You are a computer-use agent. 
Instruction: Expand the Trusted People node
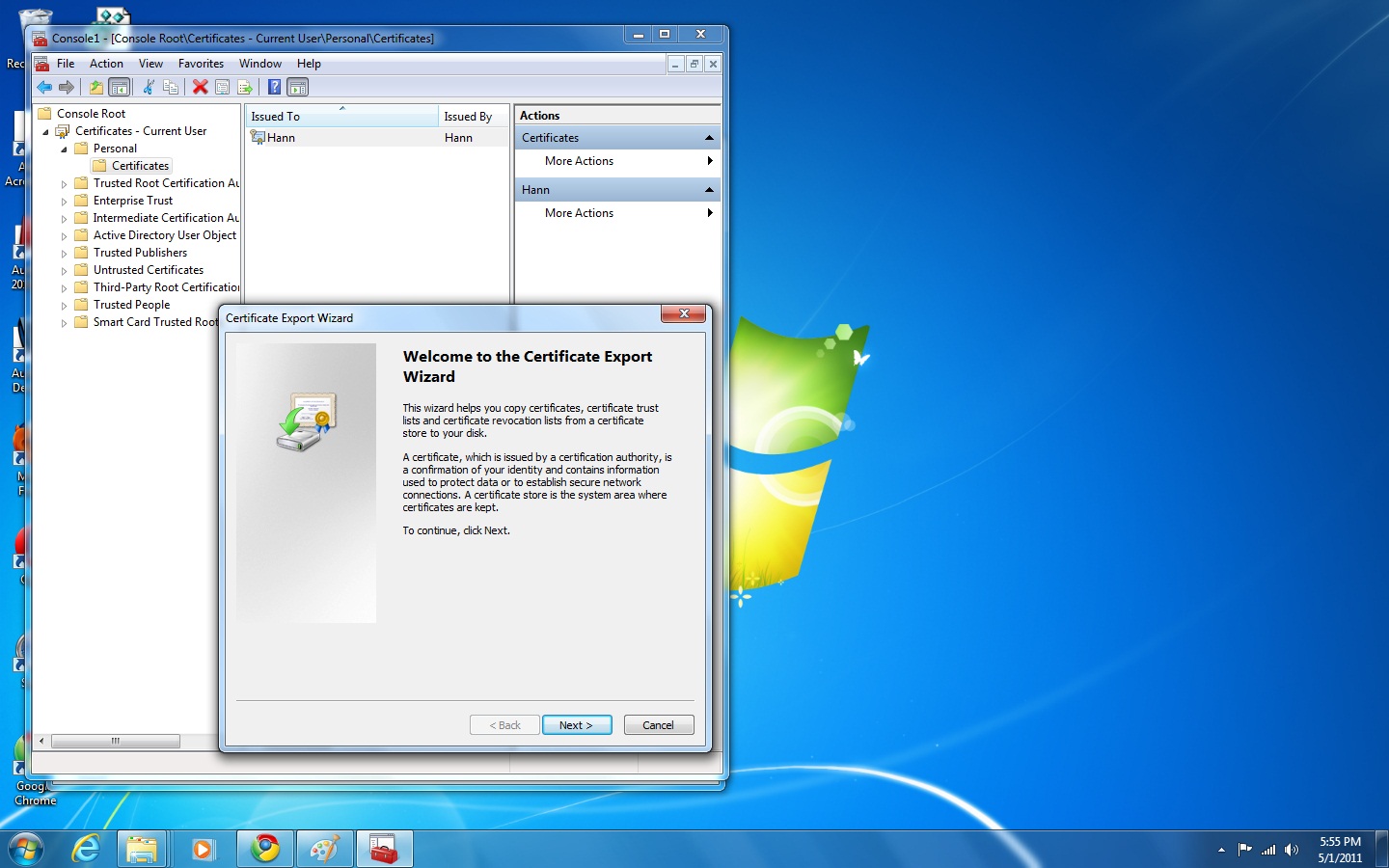click(64, 306)
